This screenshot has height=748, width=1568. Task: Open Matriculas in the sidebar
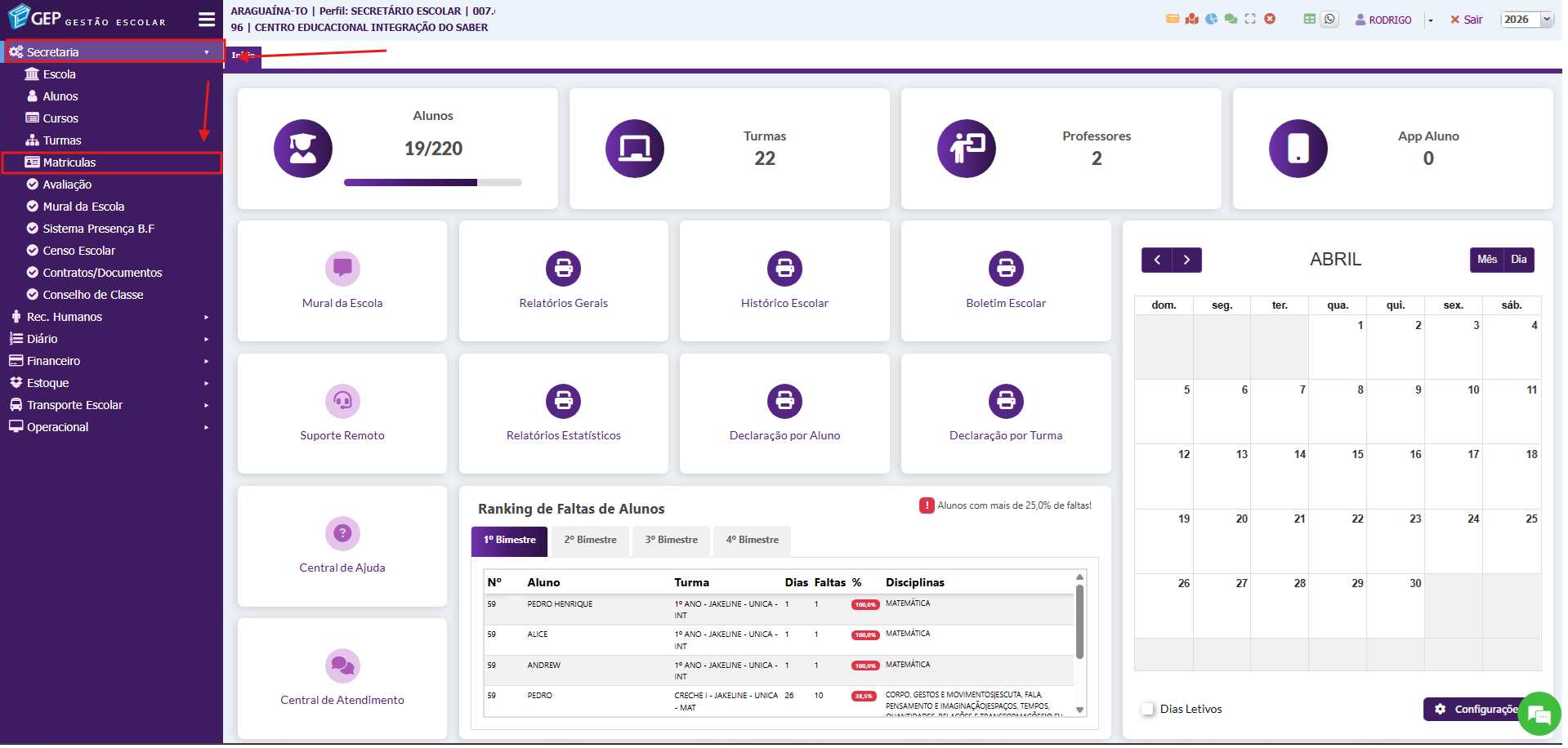pos(69,163)
